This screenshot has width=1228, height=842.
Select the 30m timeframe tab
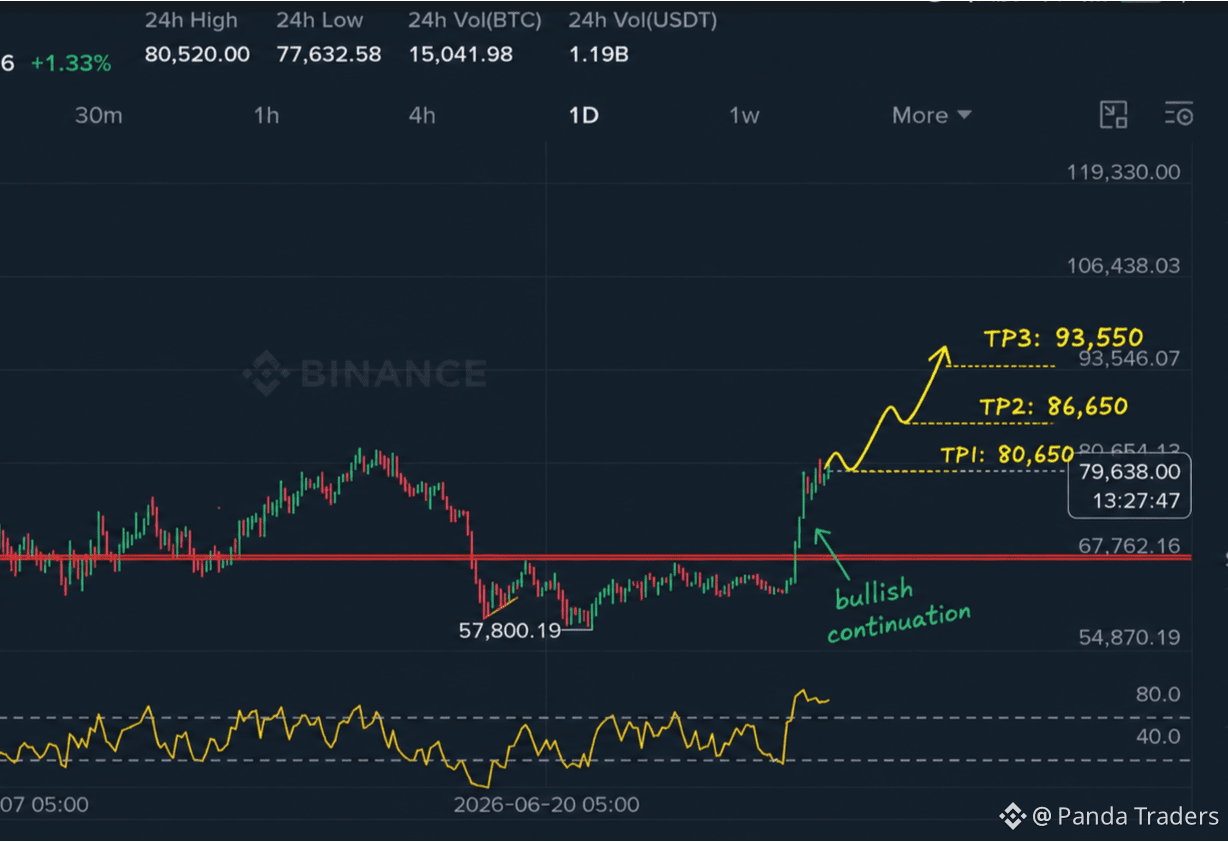click(98, 115)
